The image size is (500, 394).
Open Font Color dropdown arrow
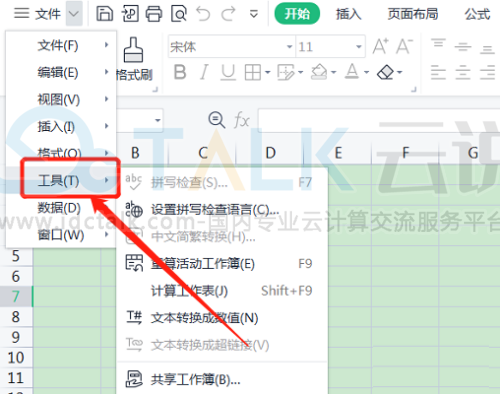click(366, 72)
